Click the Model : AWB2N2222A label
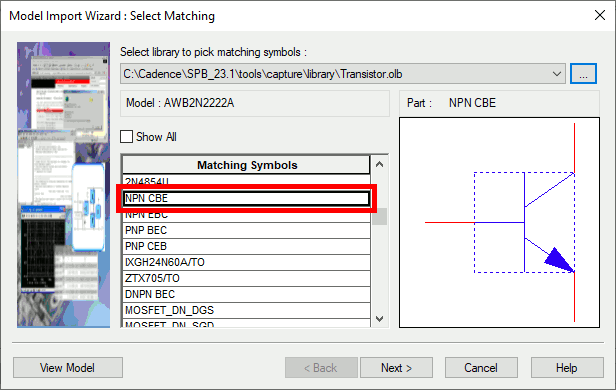This screenshot has width=616, height=390. point(180,103)
